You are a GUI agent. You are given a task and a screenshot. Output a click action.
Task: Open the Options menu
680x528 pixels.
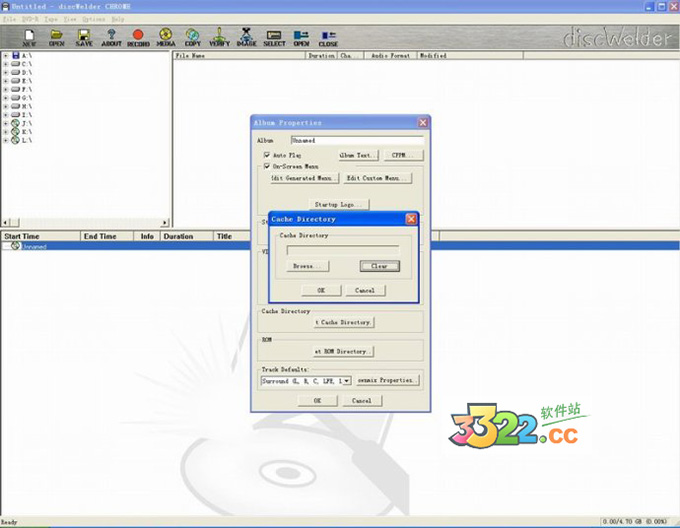coord(94,19)
